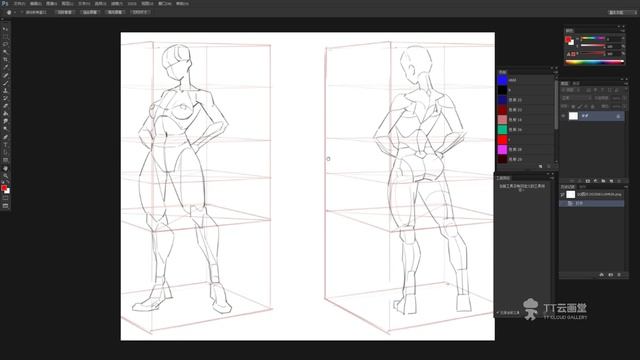This screenshot has height=360, width=640.
Task: Toggle Quick Mask mode in toolbar
Action: (x=5, y=198)
